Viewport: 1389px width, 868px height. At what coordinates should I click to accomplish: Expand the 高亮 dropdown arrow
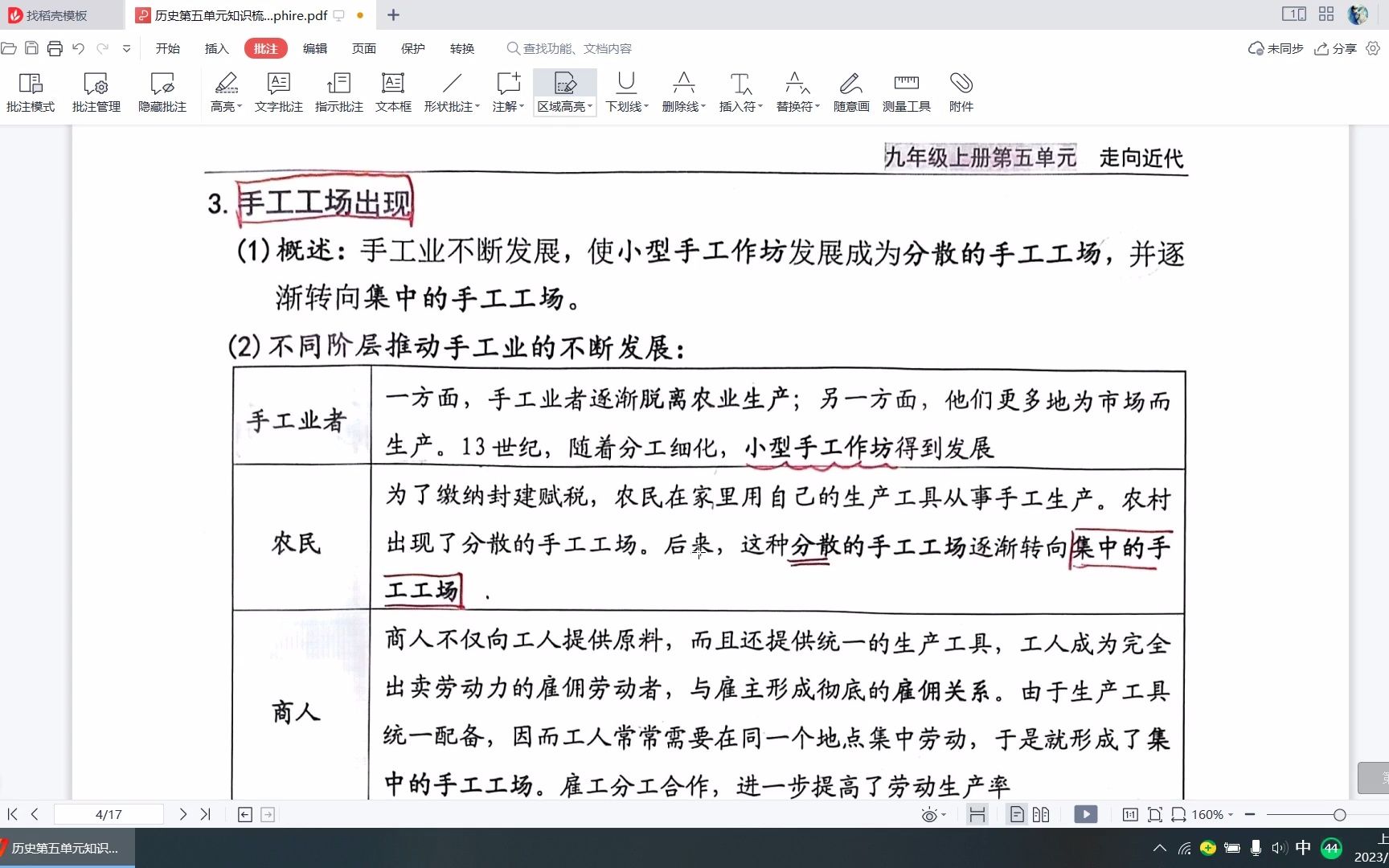240,107
